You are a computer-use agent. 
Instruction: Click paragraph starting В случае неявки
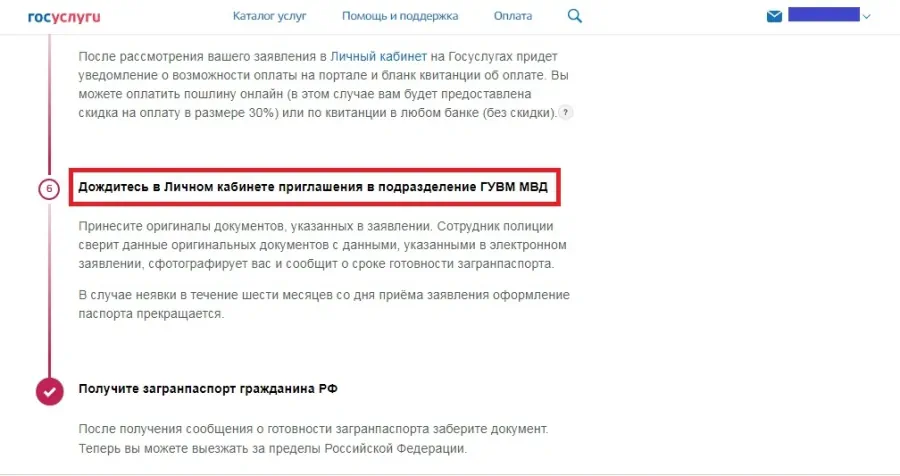click(x=324, y=304)
